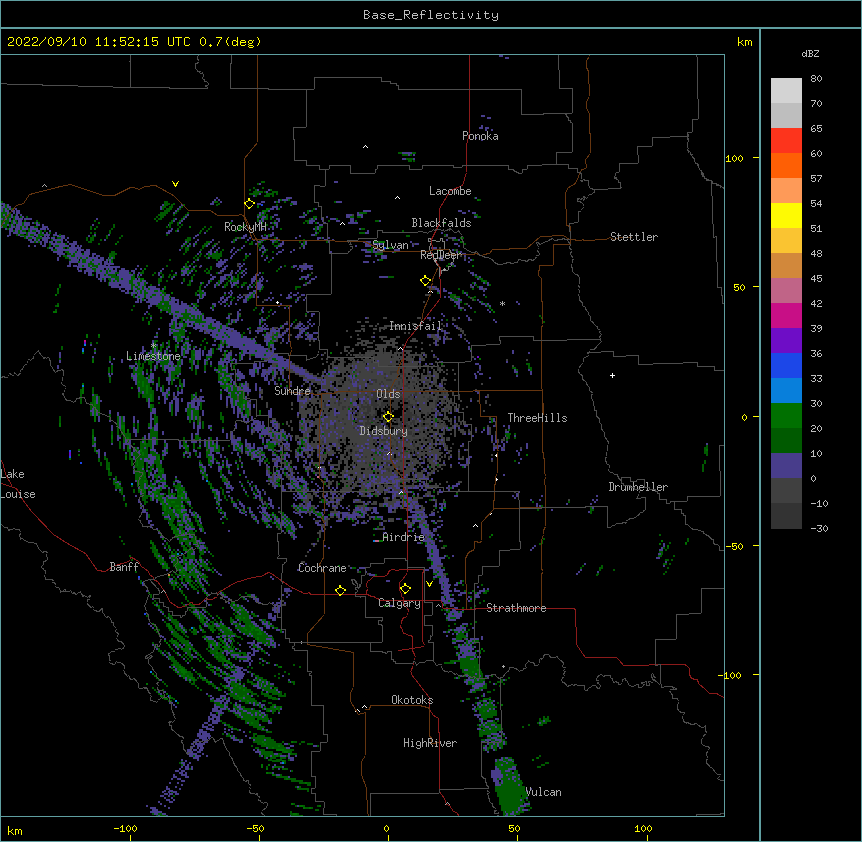Click the Vulcan town label
Viewport: 862px width, 842px height.
544,792
